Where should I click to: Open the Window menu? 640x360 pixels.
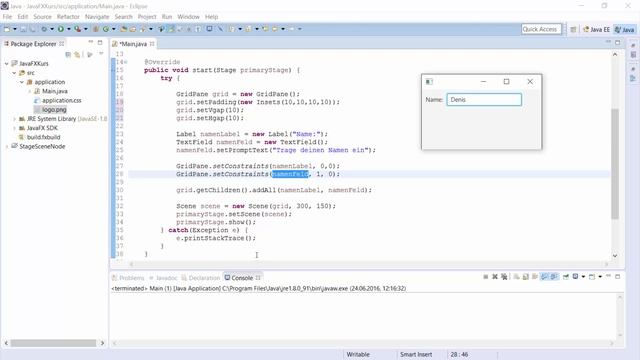(188, 17)
